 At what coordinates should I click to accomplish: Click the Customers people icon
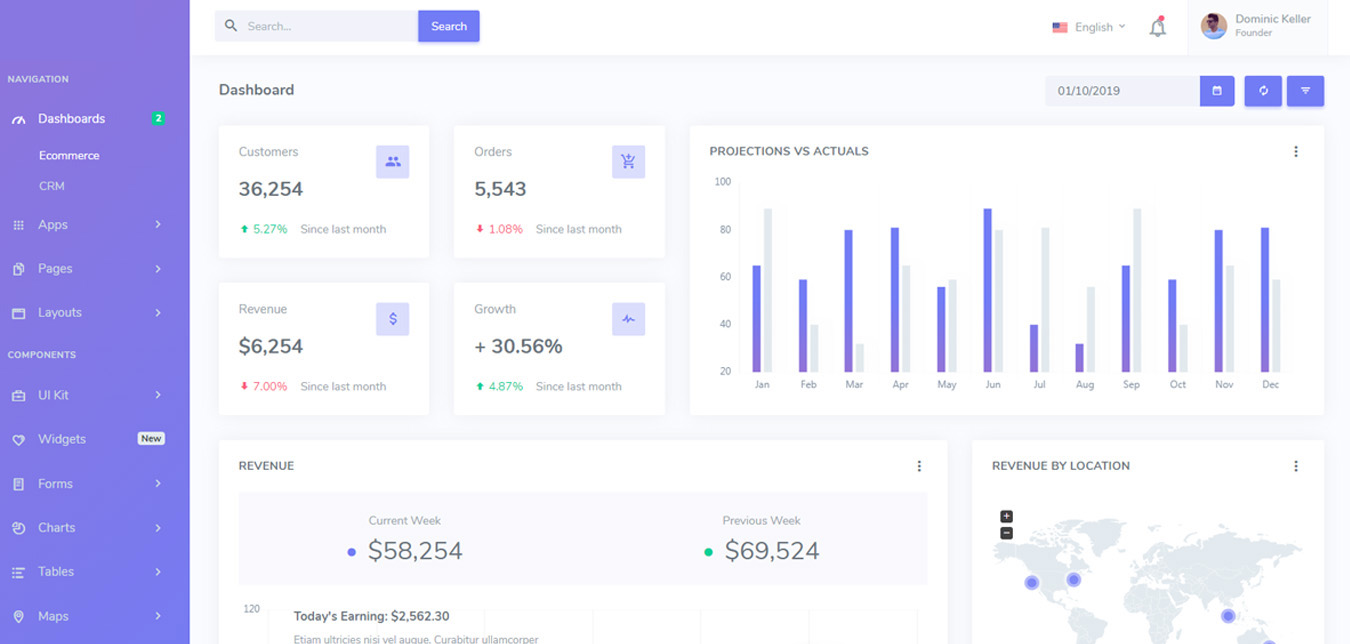point(392,162)
